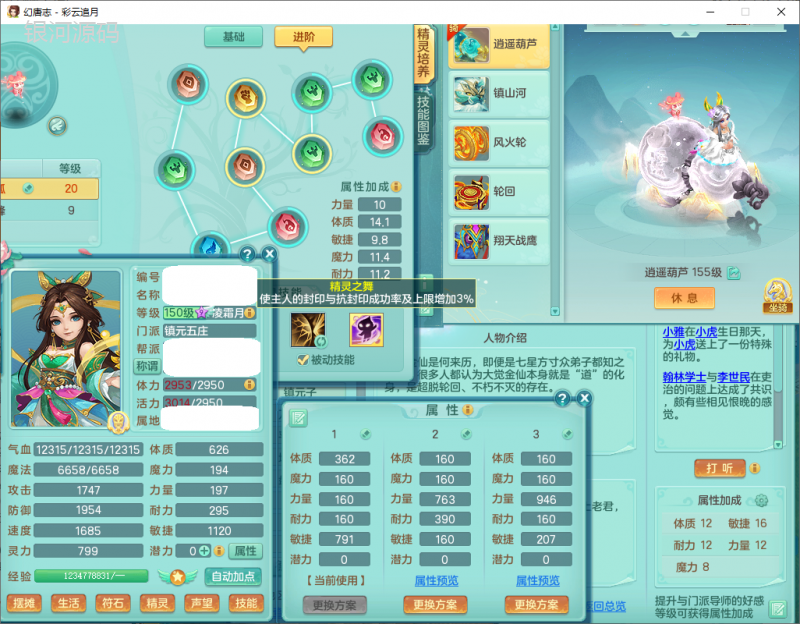Click the purple shadow skill icon
The height and width of the screenshot is (624, 800).
click(365, 329)
